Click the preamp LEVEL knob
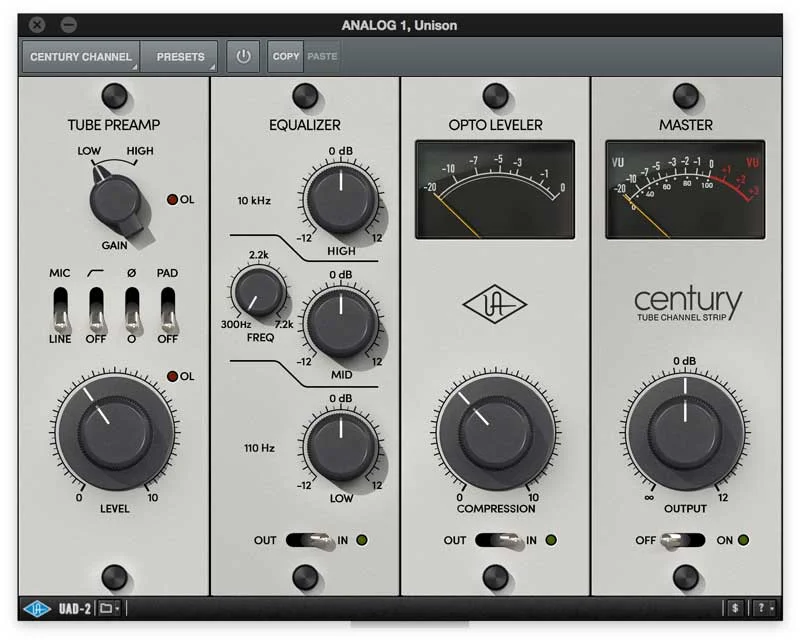This screenshot has width=800, height=642. pyautogui.click(x=115, y=434)
